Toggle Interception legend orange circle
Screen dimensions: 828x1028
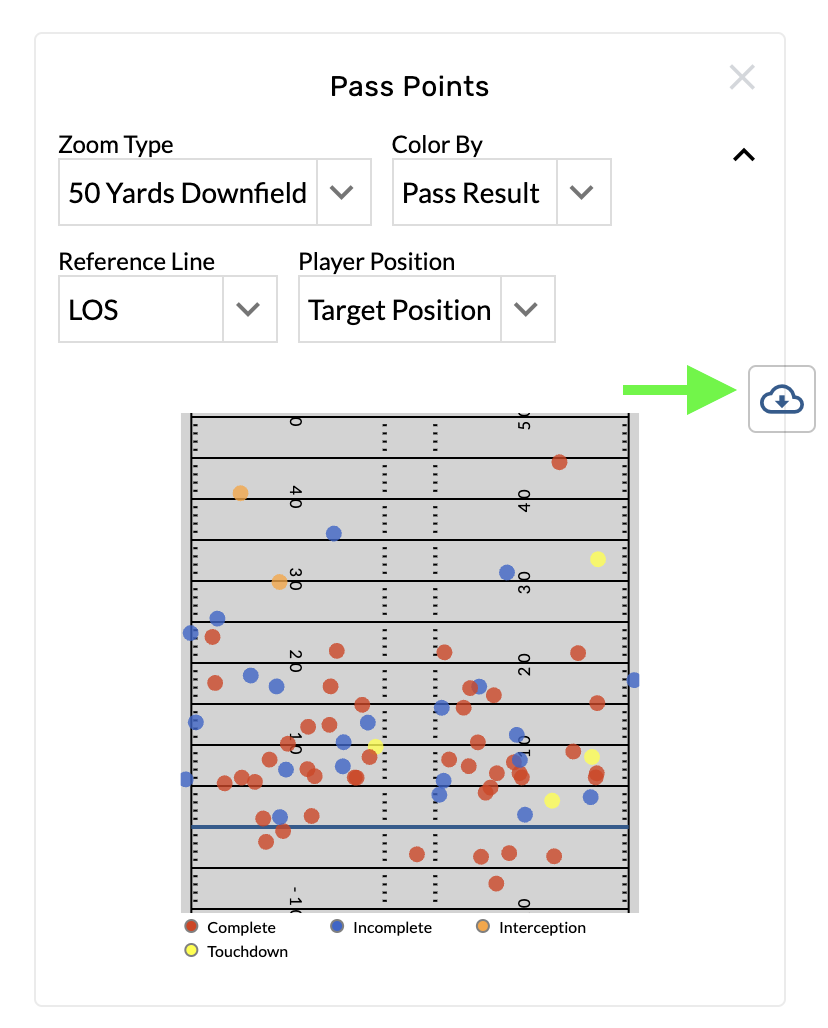484,927
